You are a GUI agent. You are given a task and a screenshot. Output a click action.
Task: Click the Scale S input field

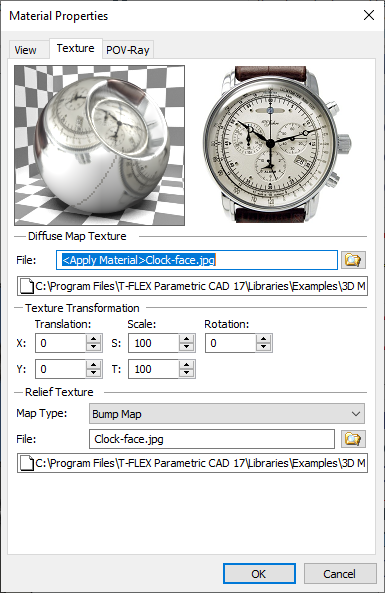tap(154, 343)
